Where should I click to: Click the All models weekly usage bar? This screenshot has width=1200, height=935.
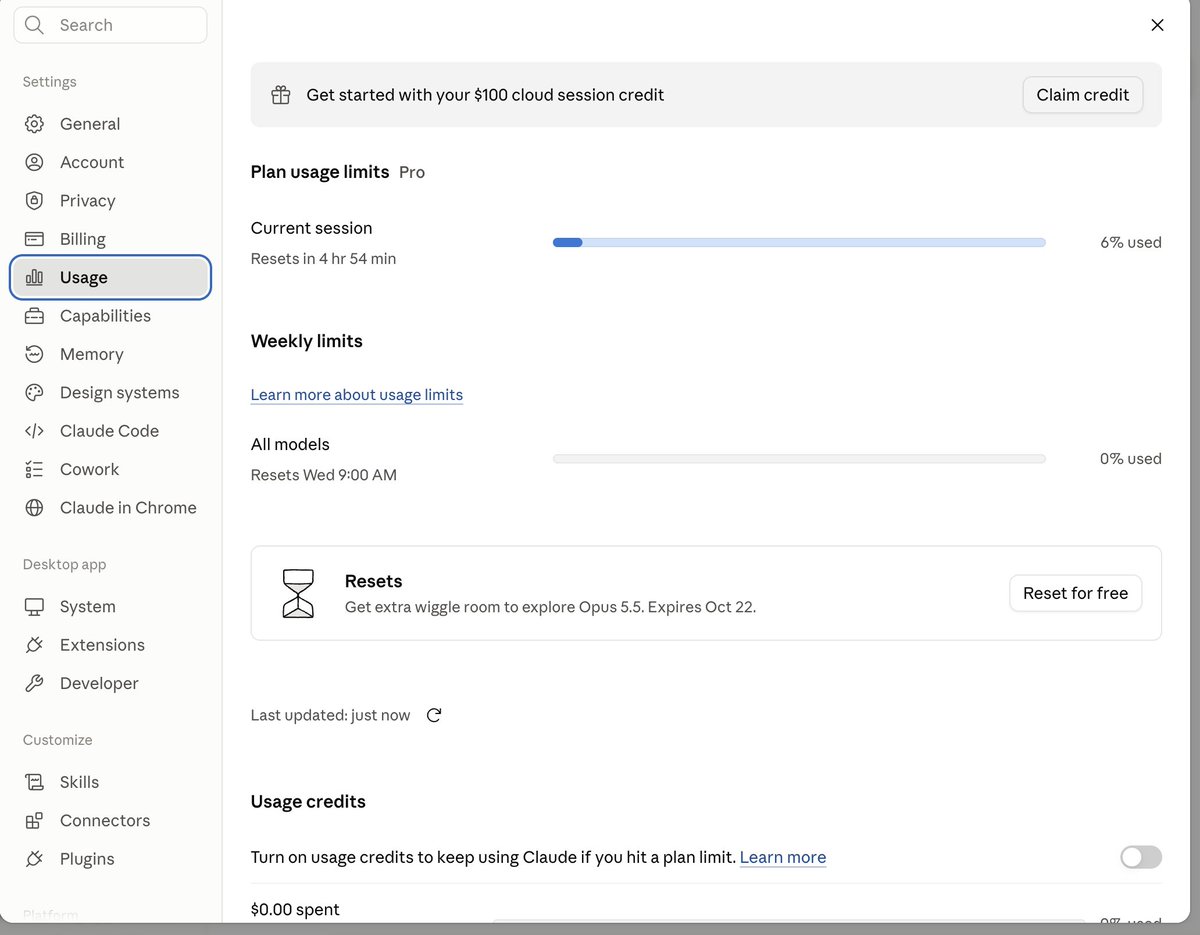(x=799, y=459)
